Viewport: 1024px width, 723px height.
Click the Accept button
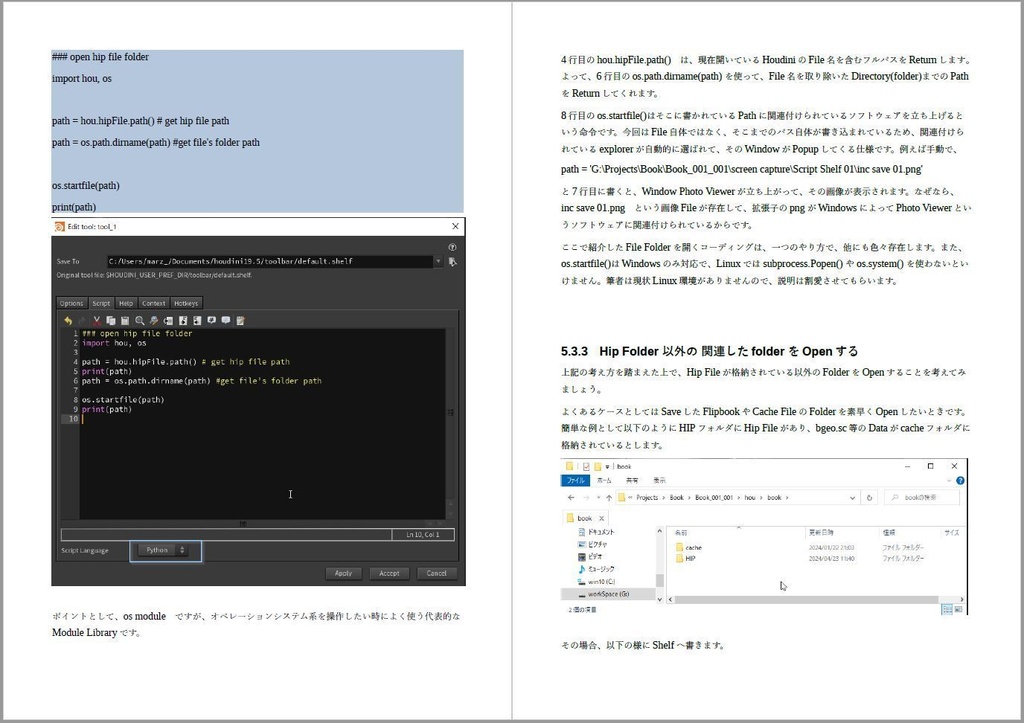(x=389, y=573)
